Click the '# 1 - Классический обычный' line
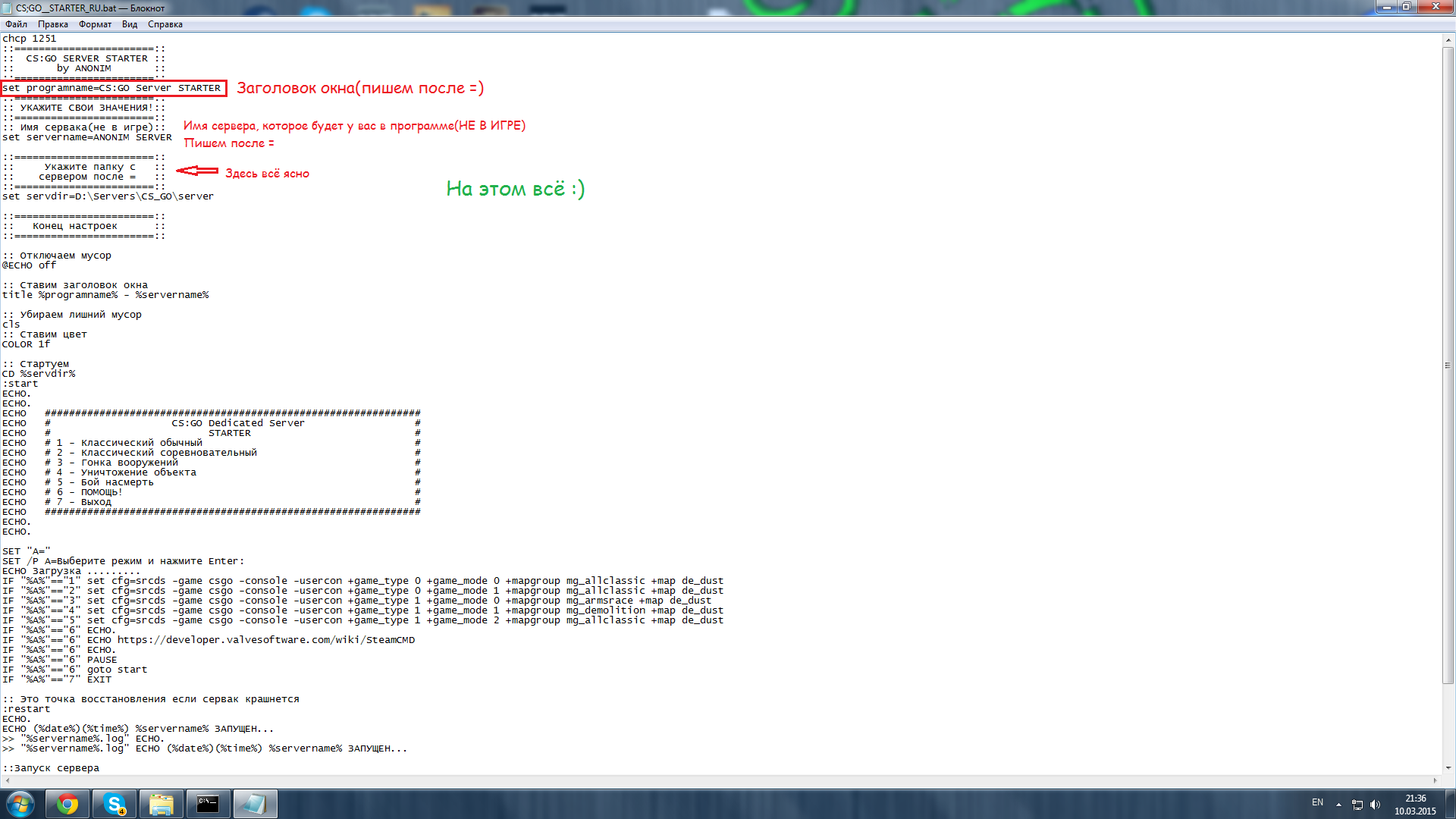The width and height of the screenshot is (1456, 819). point(212,443)
